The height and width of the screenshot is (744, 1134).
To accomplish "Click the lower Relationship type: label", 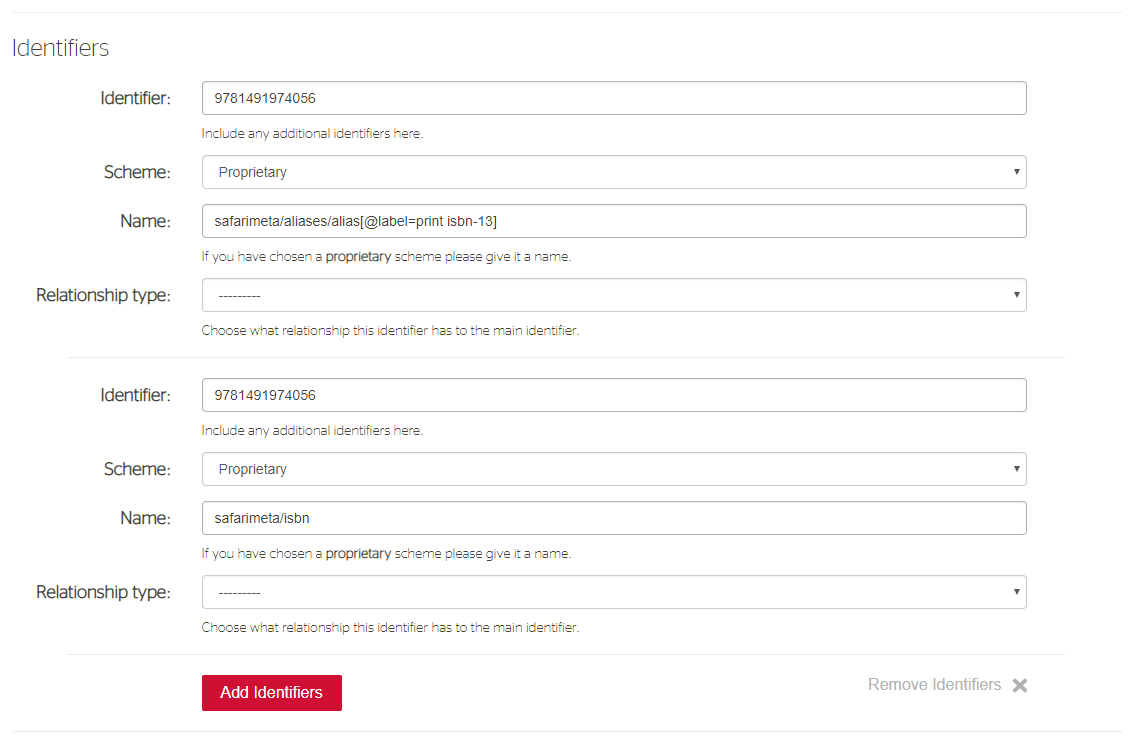I will click(103, 592).
